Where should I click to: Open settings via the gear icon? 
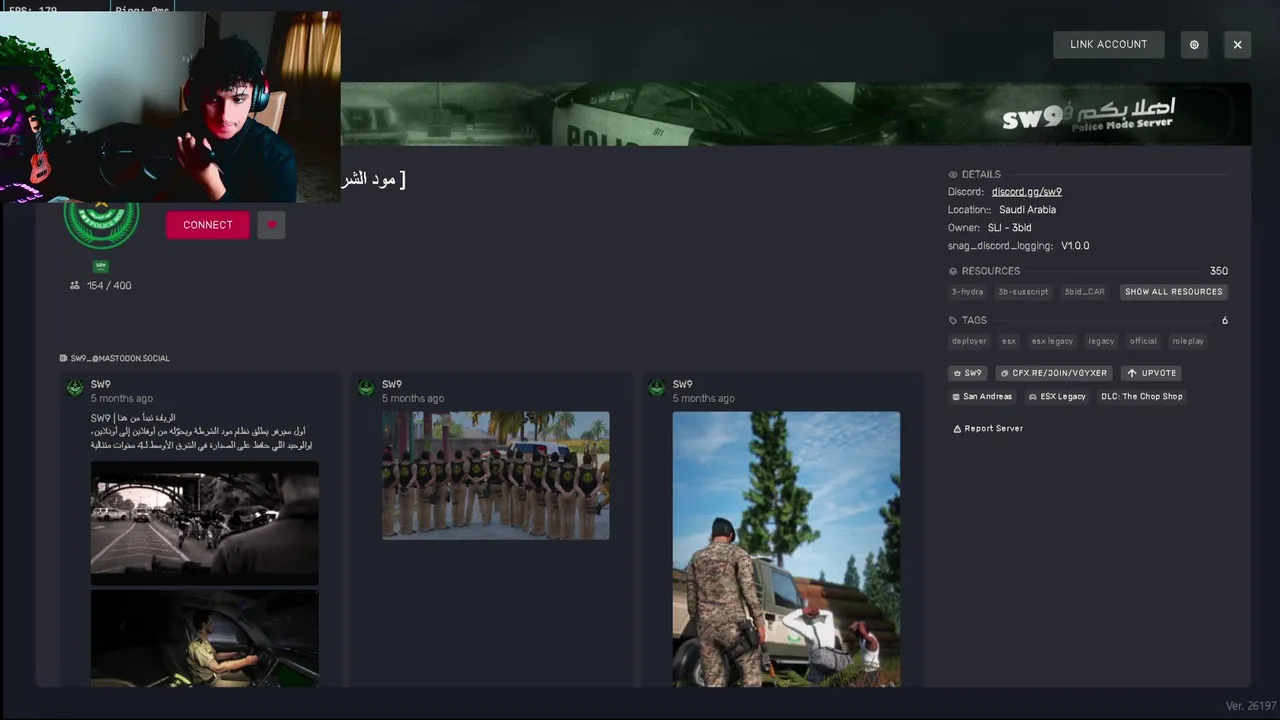(1194, 44)
